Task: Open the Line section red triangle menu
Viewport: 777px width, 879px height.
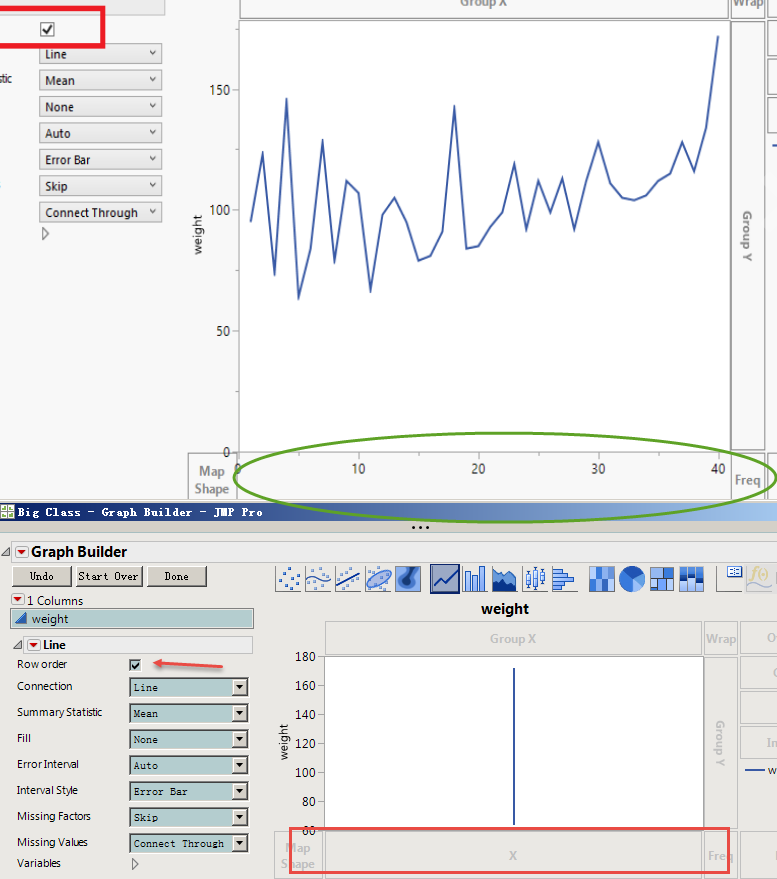Action: (34, 645)
